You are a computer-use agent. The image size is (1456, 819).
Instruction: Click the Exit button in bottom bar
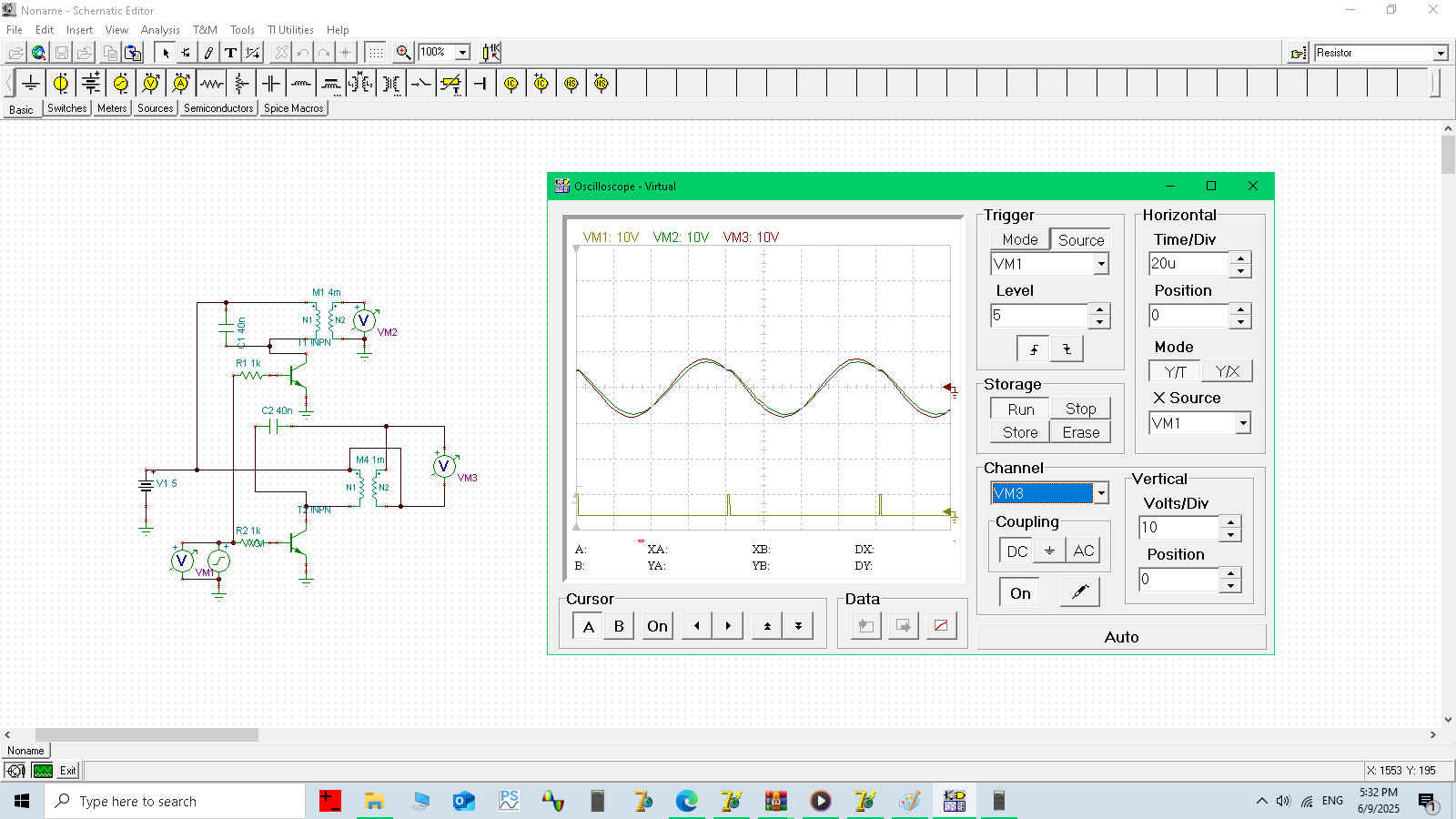click(68, 771)
